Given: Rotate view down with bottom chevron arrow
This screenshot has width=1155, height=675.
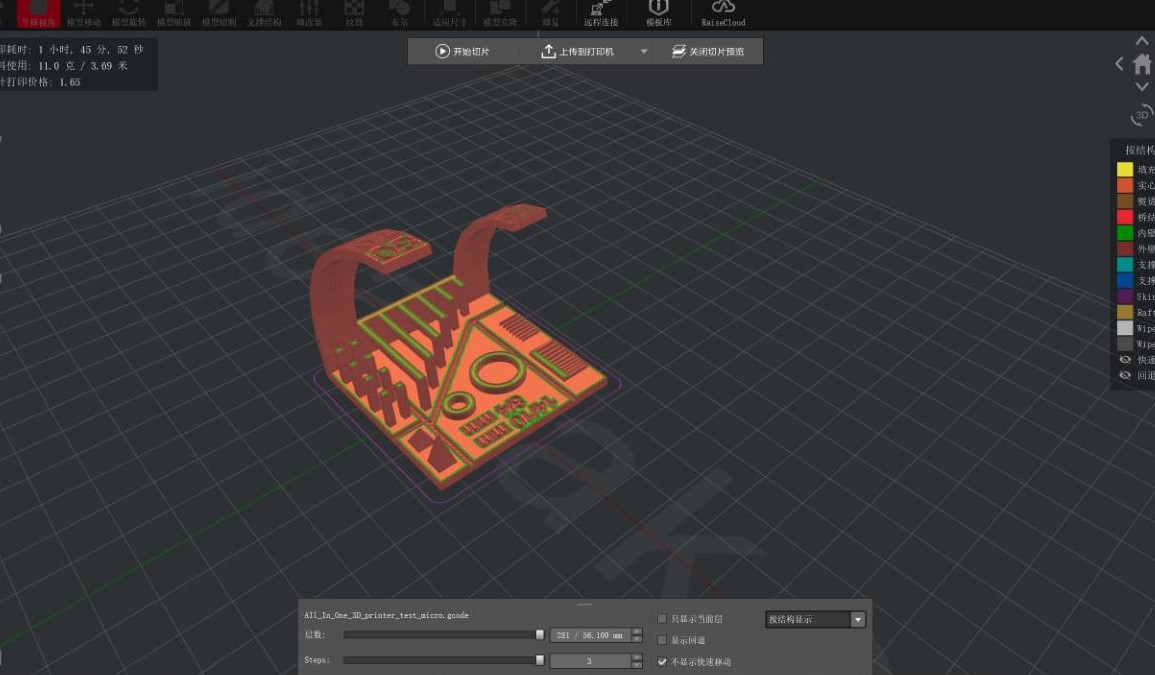Looking at the screenshot, I should (x=1142, y=87).
